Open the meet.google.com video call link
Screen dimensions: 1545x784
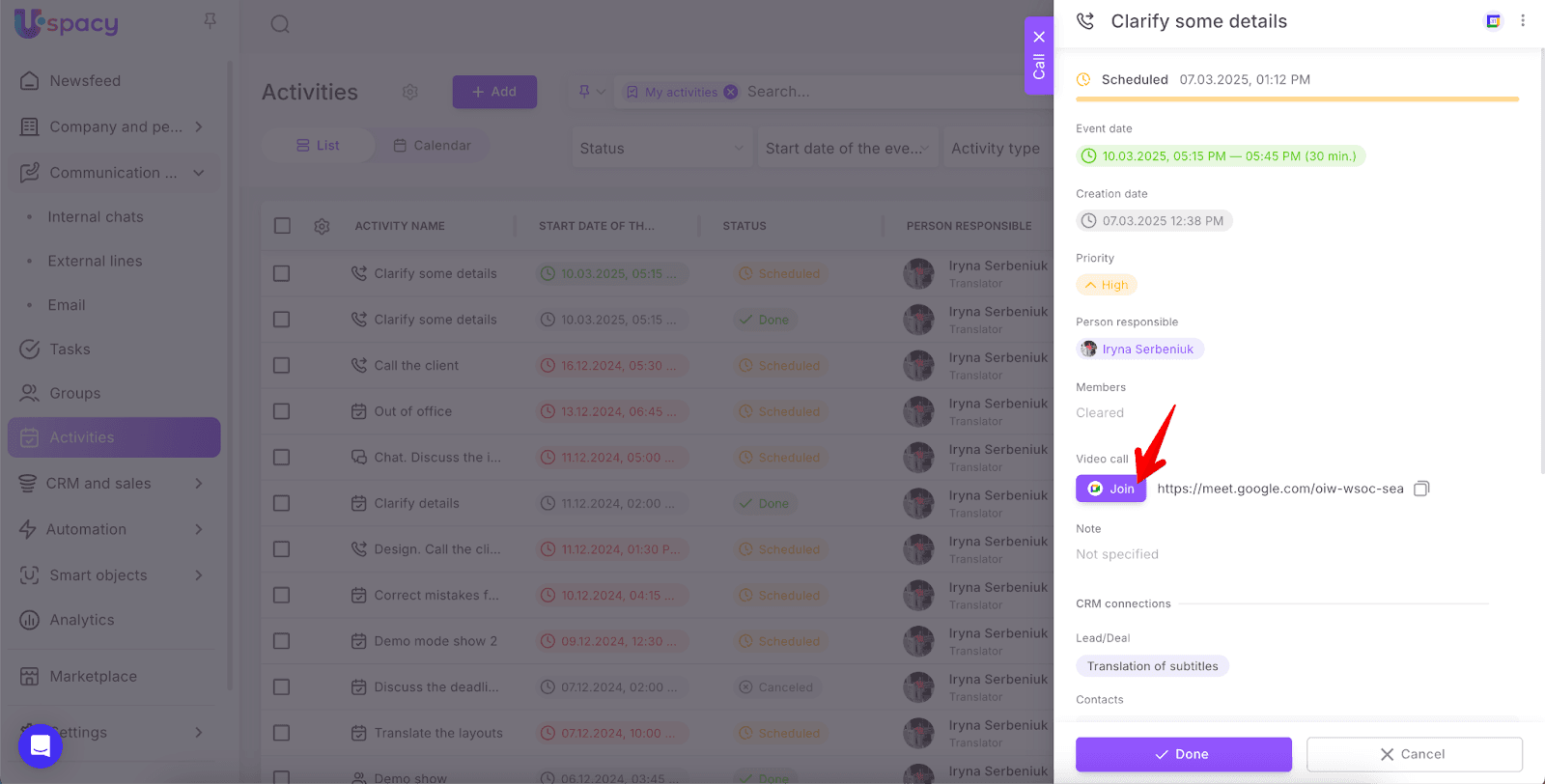coord(1279,489)
